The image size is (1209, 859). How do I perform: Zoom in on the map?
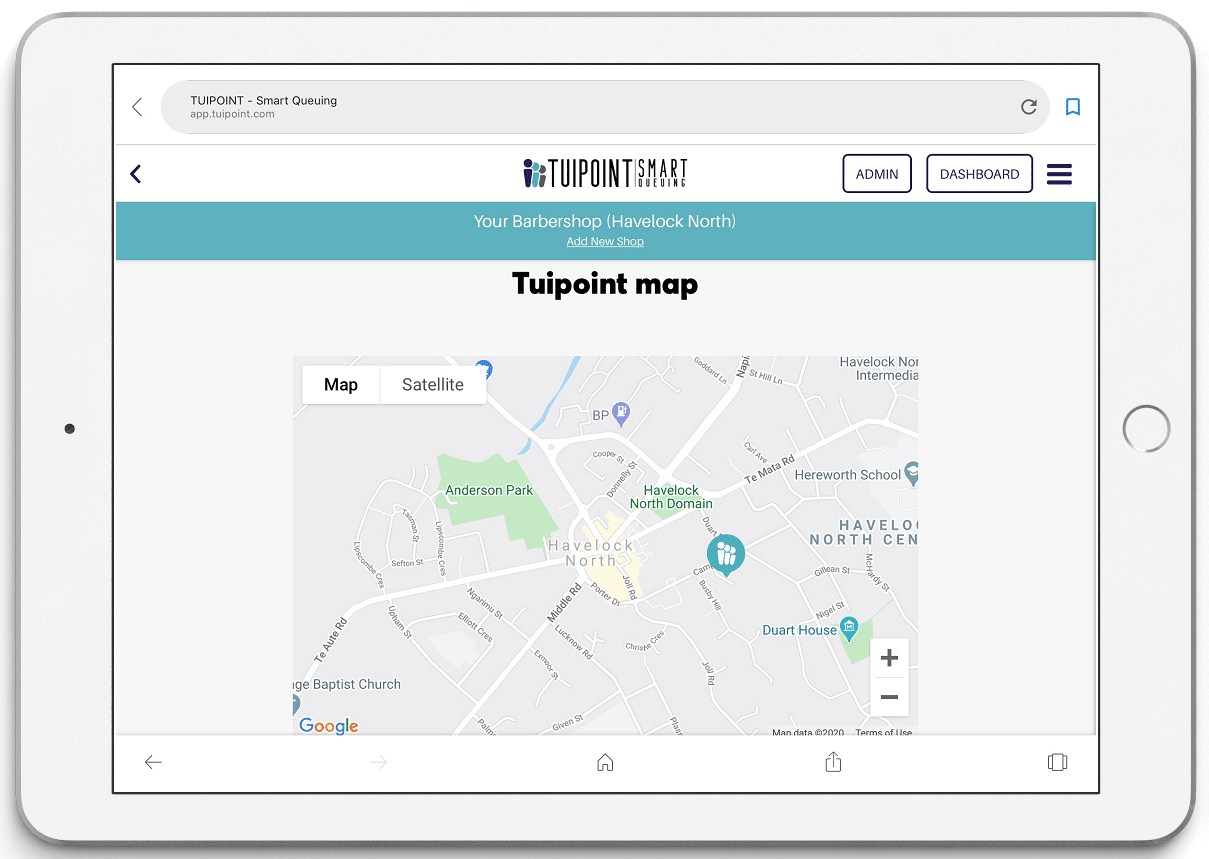[x=889, y=658]
